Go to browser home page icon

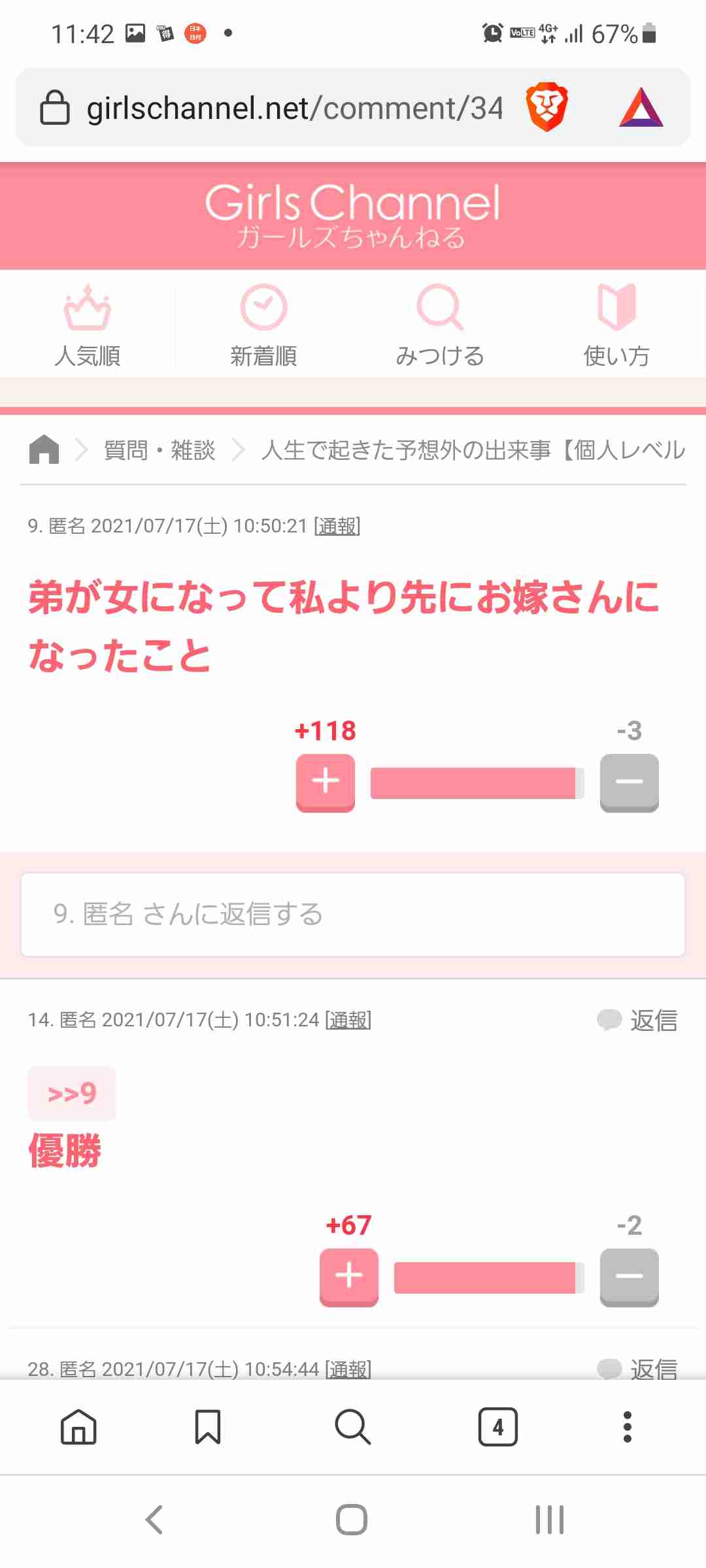pyautogui.click(x=78, y=1426)
